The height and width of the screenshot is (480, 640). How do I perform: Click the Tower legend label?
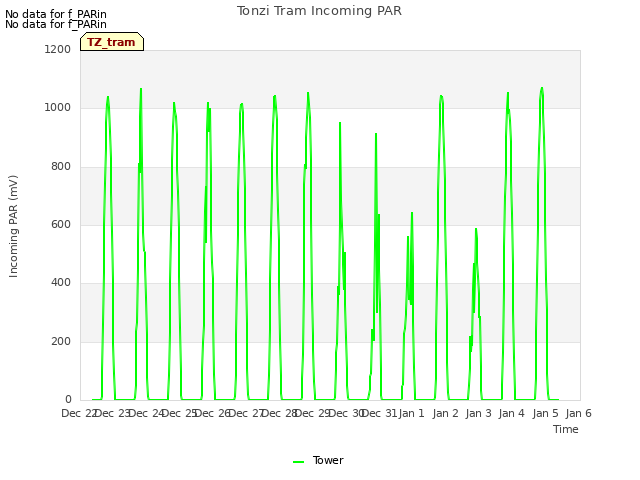coord(328,460)
